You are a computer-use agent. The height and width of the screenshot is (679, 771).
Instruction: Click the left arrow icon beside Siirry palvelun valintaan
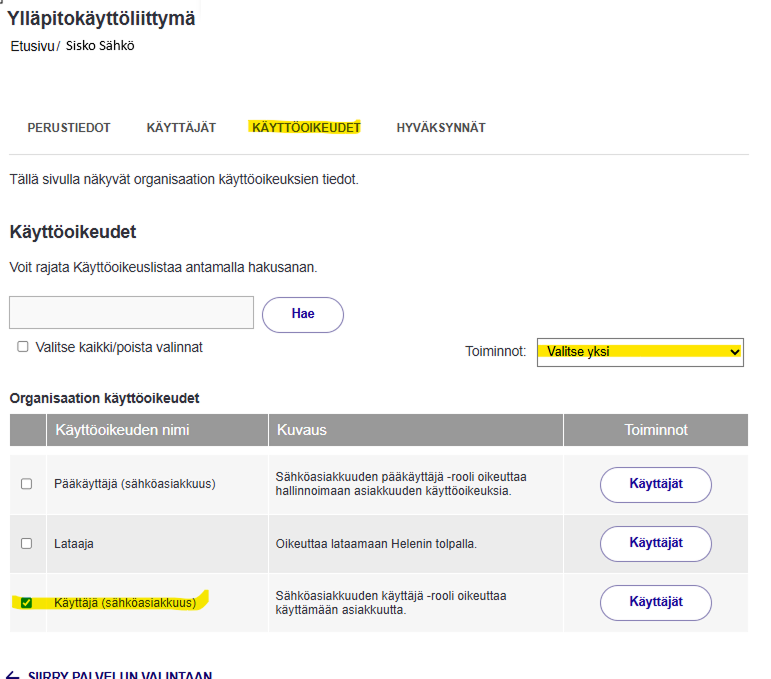12,675
